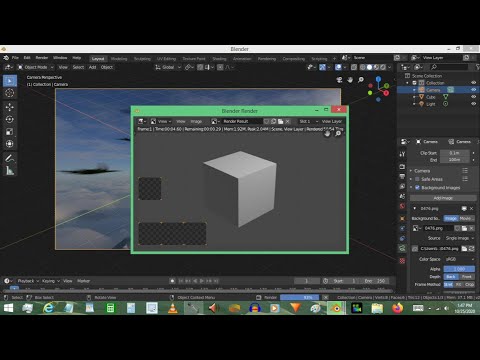Screen dimensions: 480x360
Task: Click the render progress bar
Action: point(300,297)
